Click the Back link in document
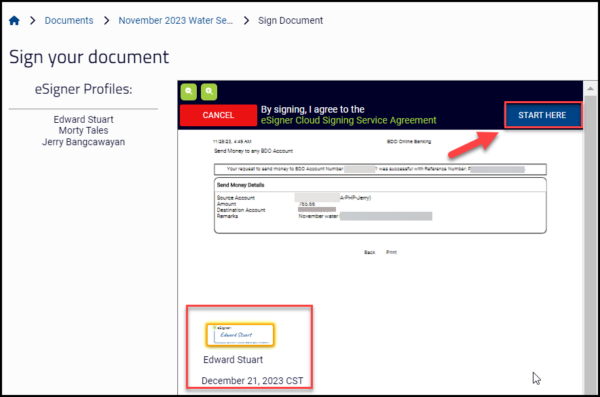Viewport: 600px width, 397px height. [x=370, y=252]
